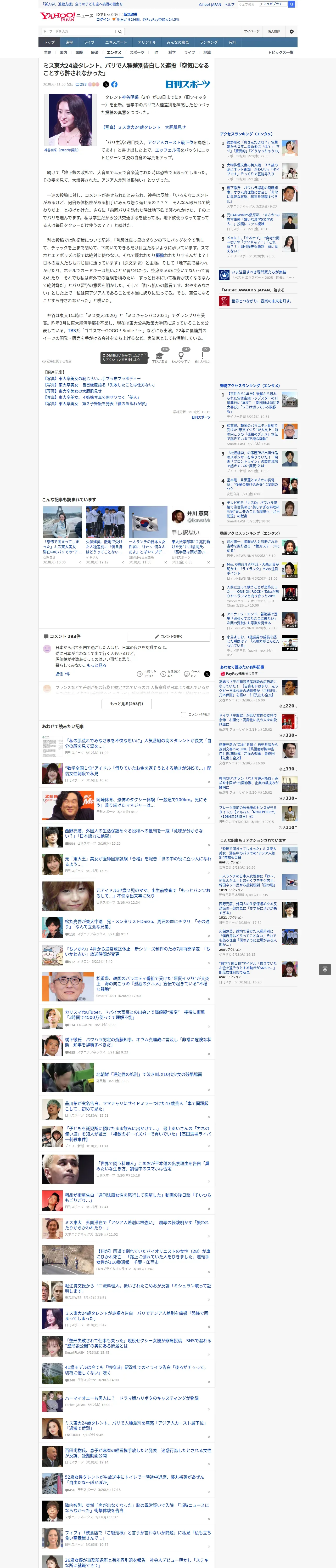Focus the keyword search input field

[79, 31]
